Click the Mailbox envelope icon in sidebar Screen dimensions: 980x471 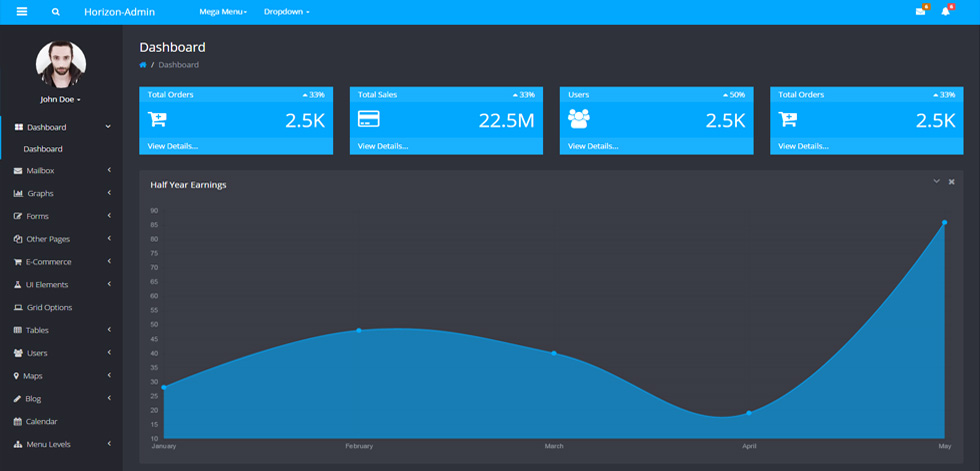click(x=18, y=171)
